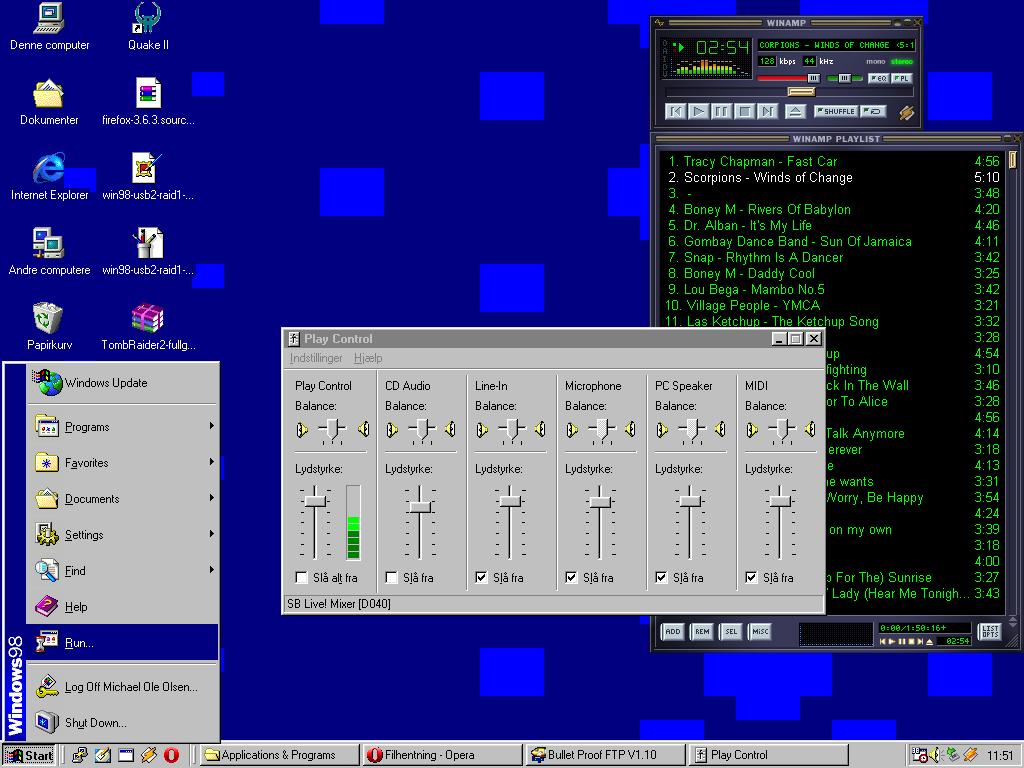Click Play Control volume slider thumb
Image resolution: width=1024 pixels, height=768 pixels.
click(315, 502)
